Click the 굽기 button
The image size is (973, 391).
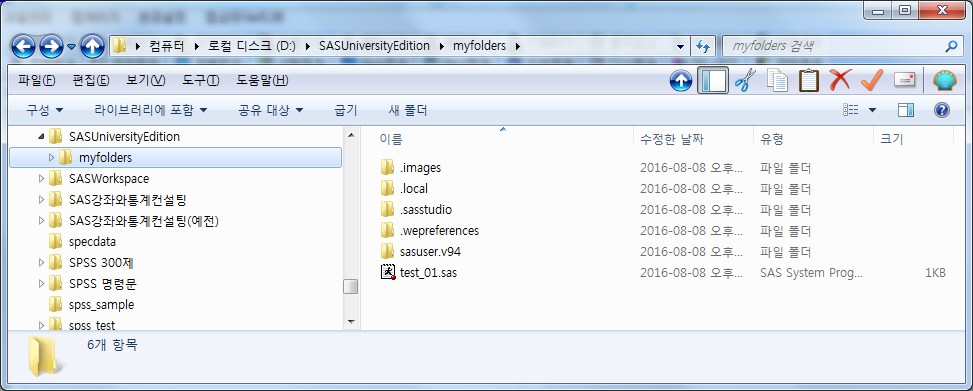[346, 110]
